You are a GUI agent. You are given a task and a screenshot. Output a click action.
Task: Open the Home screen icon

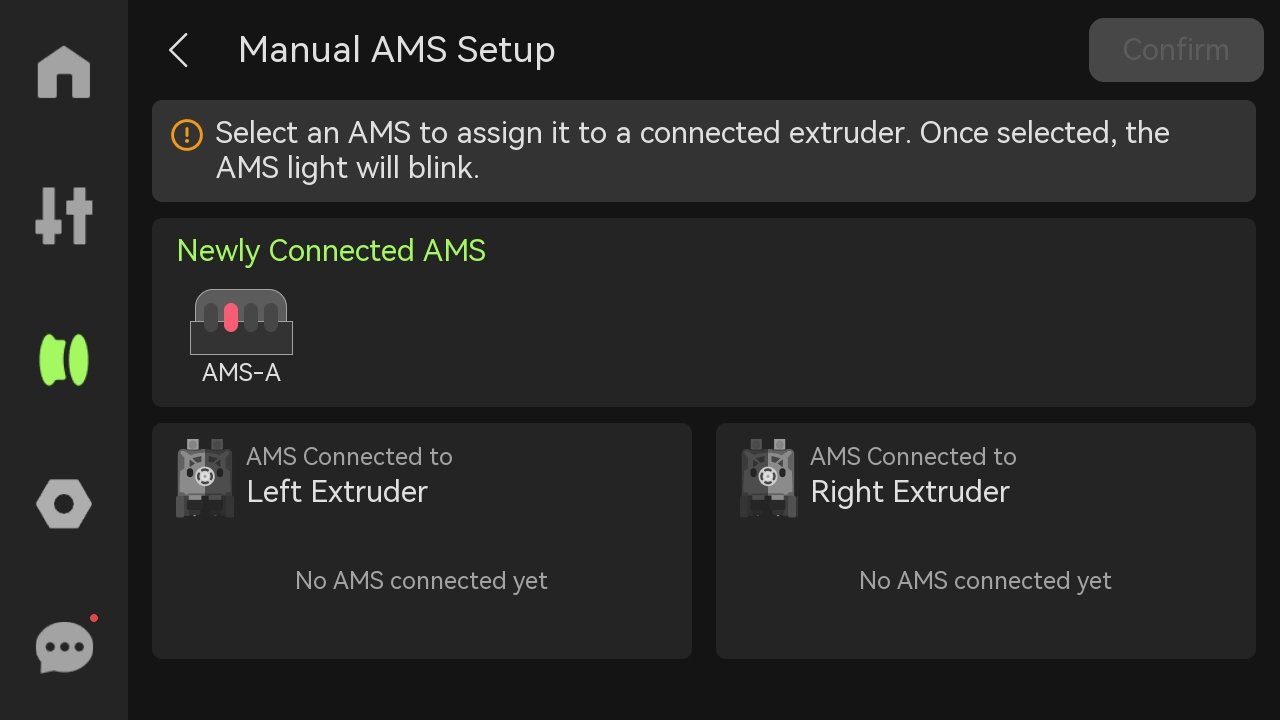[64, 72]
